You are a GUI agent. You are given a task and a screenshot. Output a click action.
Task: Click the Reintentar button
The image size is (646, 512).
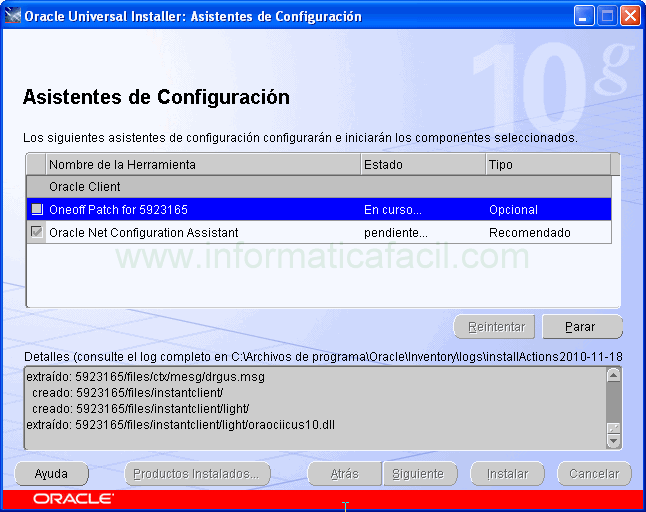pos(494,327)
